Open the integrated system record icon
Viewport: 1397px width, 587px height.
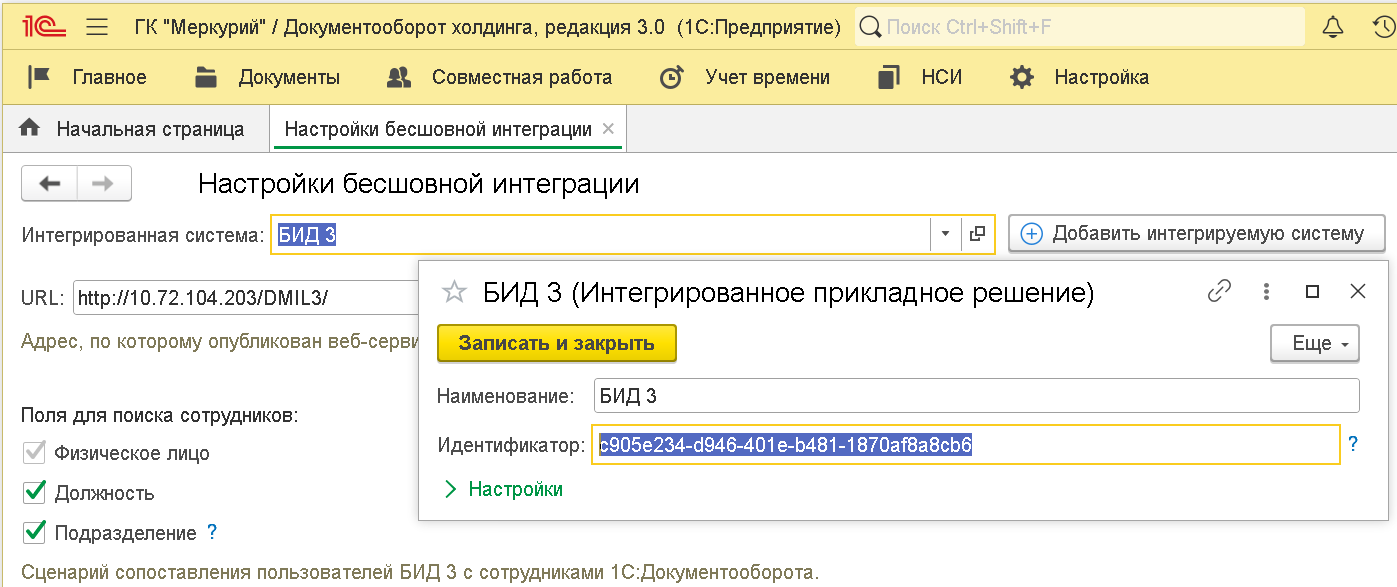[x=978, y=235]
